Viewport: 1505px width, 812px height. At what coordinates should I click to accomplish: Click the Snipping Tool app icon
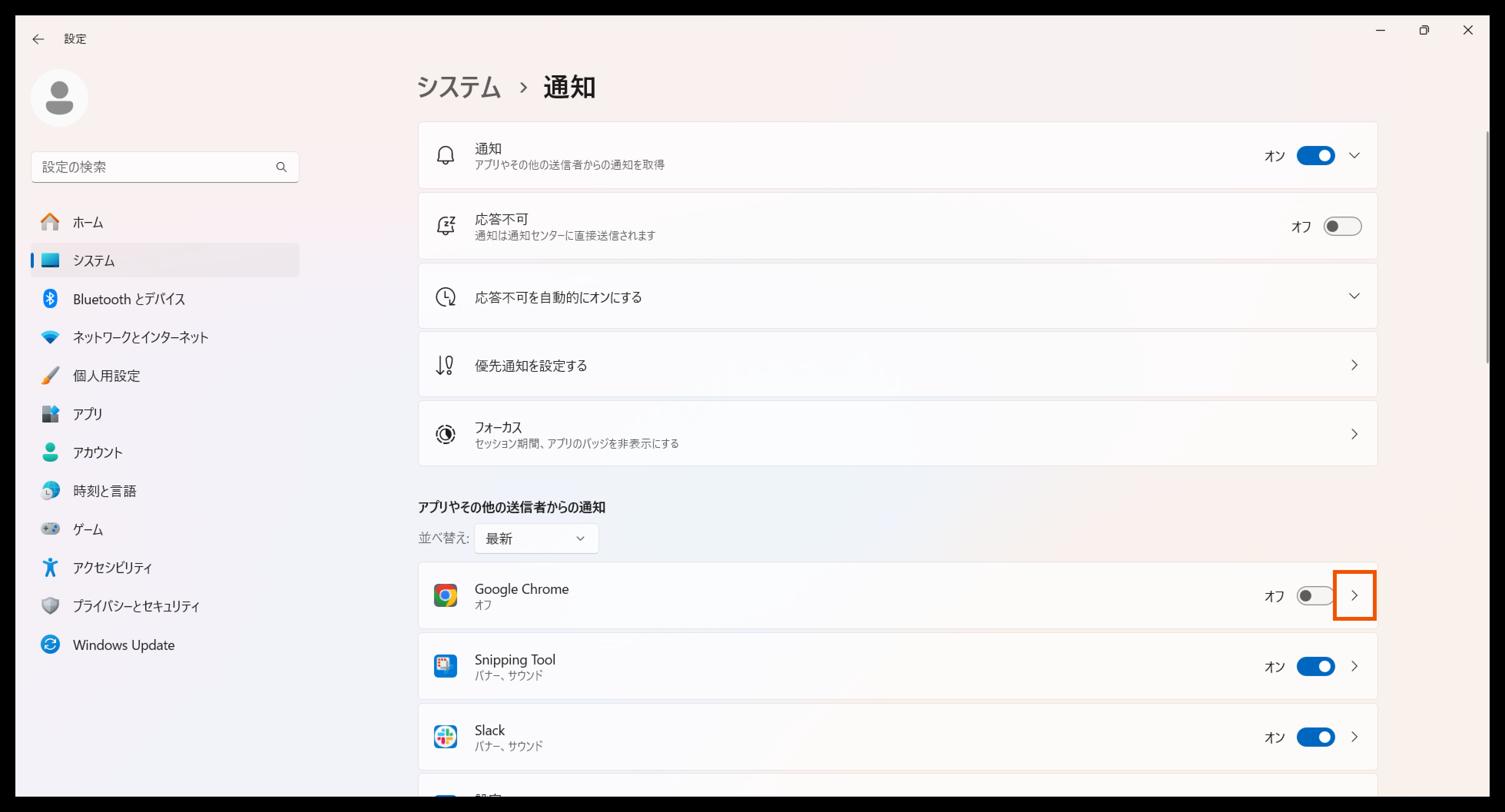pos(445,666)
